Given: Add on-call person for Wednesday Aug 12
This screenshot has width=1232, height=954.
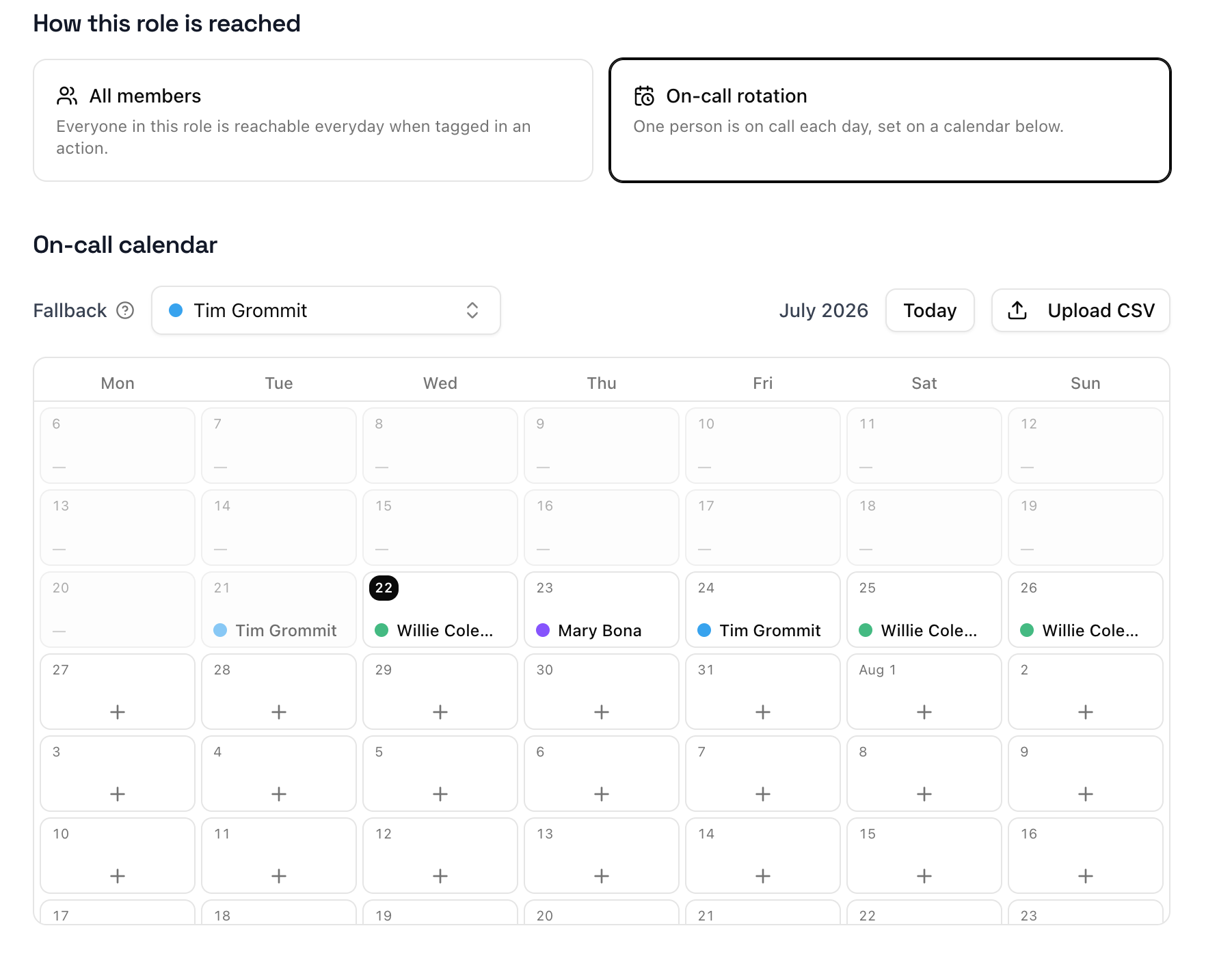Looking at the screenshot, I should 440,876.
